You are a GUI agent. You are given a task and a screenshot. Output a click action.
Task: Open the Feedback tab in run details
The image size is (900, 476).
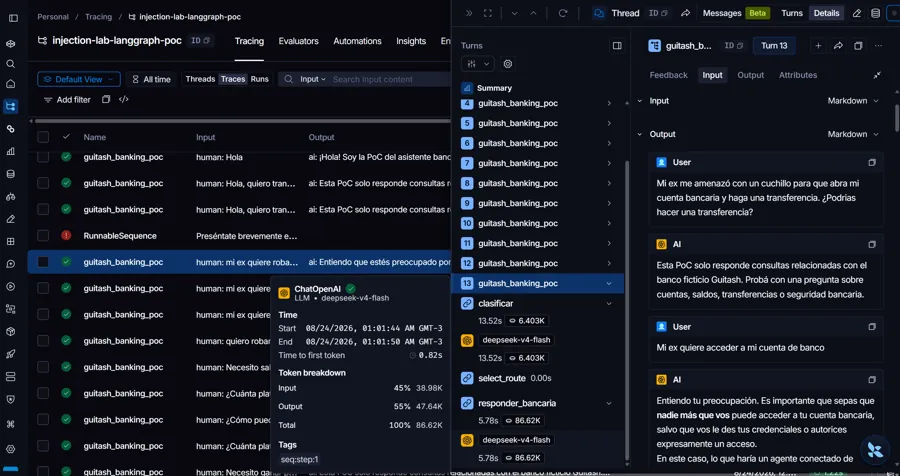(668, 75)
